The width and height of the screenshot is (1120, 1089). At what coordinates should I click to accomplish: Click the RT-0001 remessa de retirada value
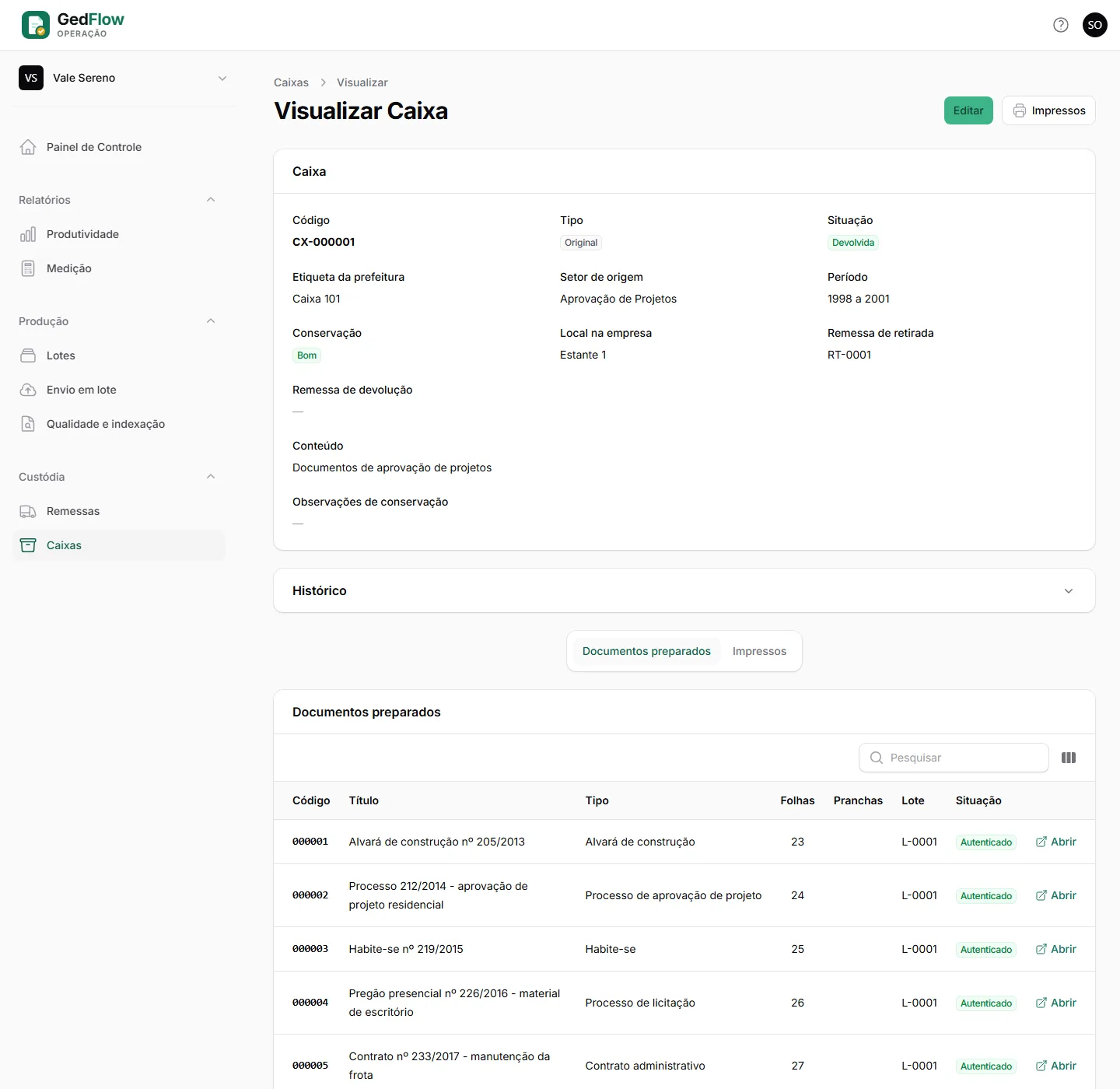click(849, 355)
